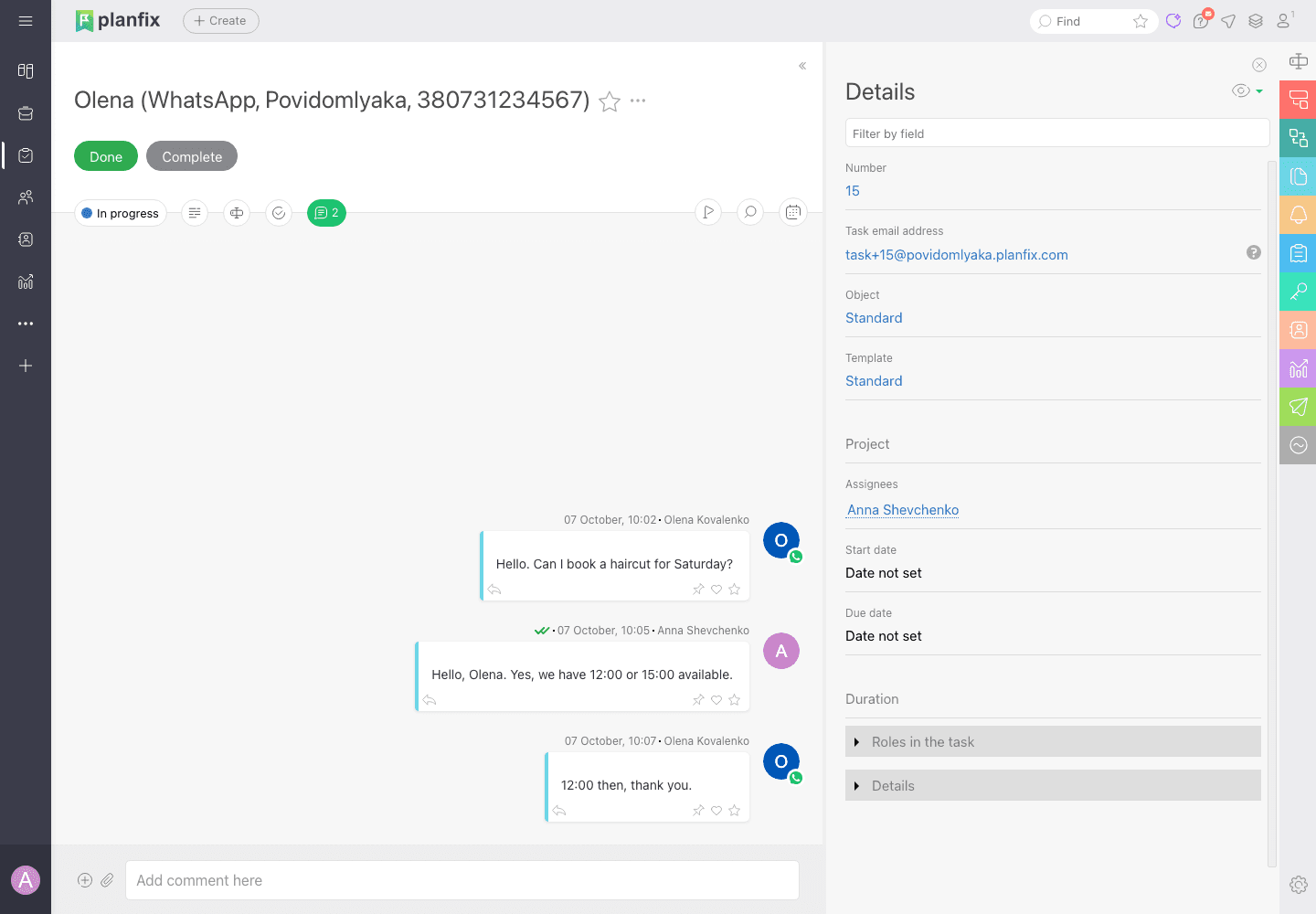Click the Create button
This screenshot has height=914, width=1316.
point(221,21)
